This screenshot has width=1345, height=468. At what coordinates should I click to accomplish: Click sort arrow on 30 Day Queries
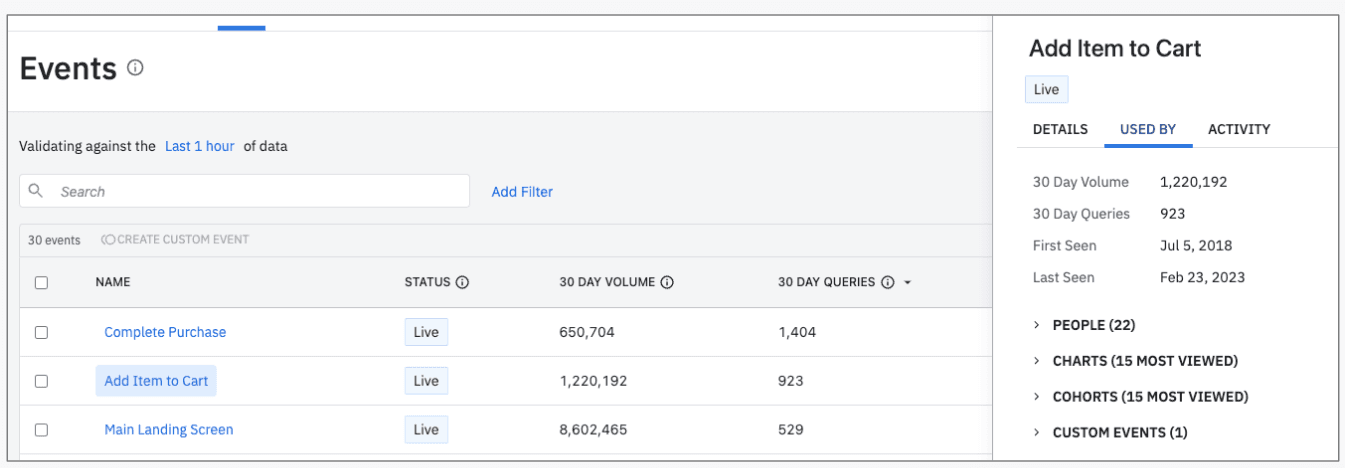tap(908, 283)
